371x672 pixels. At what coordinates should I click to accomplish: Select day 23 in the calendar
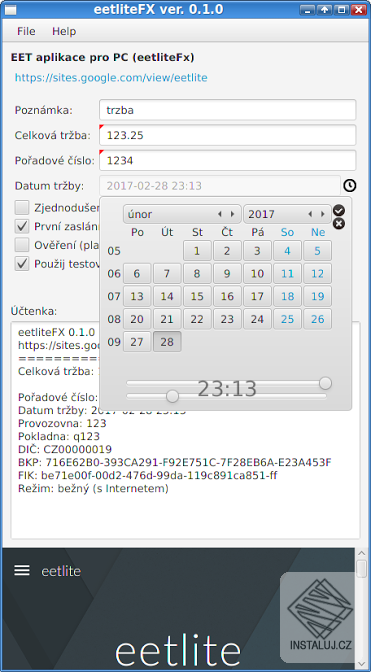click(x=227, y=319)
